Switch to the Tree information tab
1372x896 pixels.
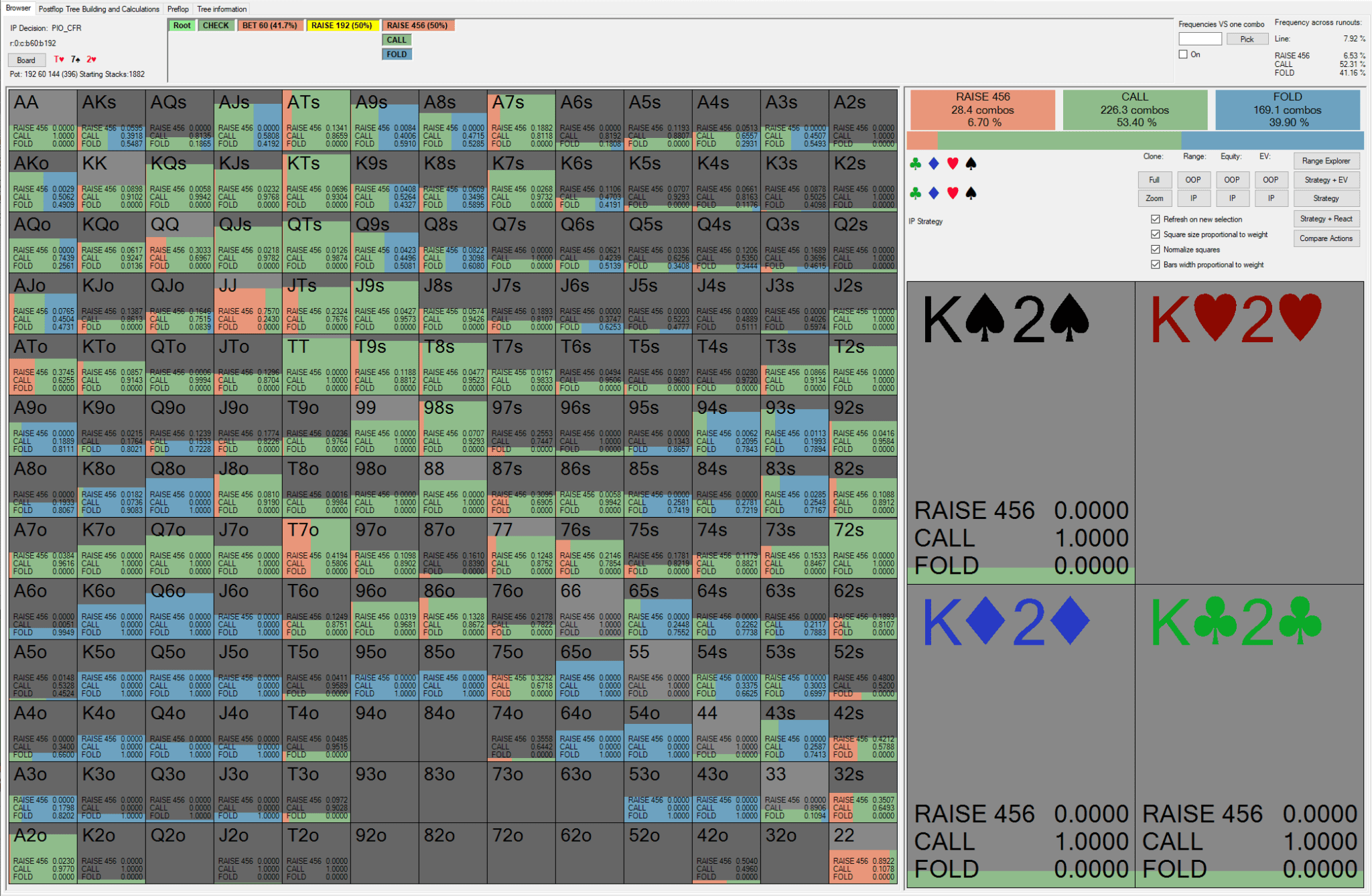[222, 9]
